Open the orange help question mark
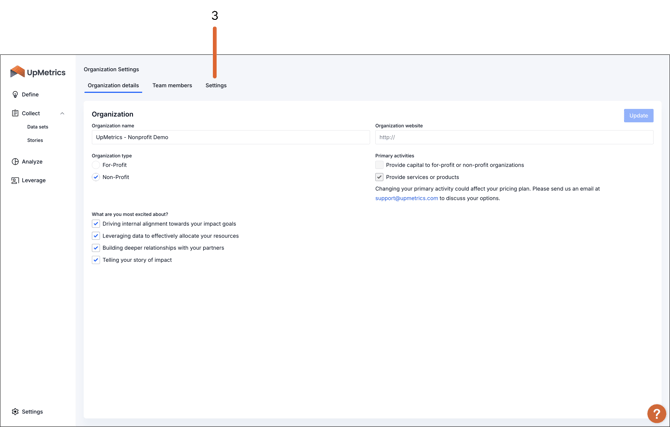The height and width of the screenshot is (427, 670). 656,413
